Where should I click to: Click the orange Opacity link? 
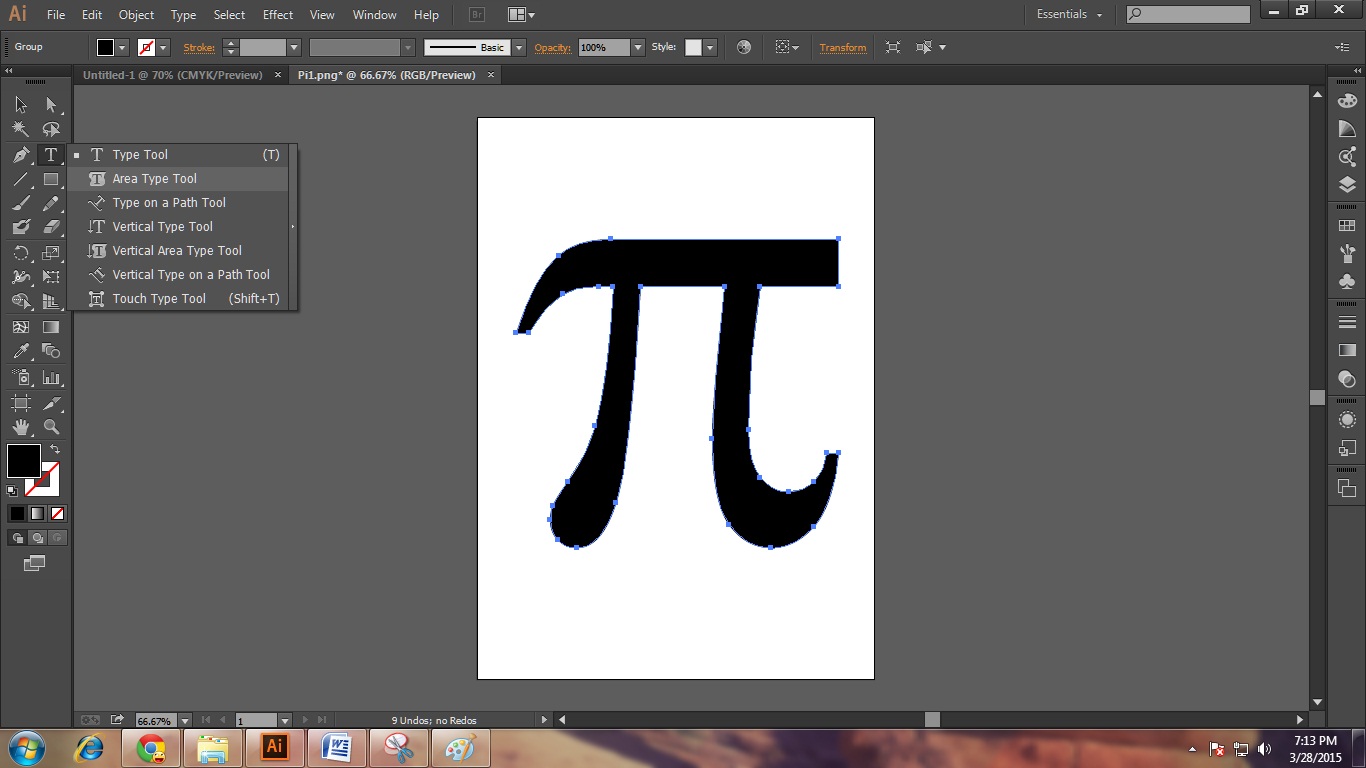pyautogui.click(x=552, y=47)
